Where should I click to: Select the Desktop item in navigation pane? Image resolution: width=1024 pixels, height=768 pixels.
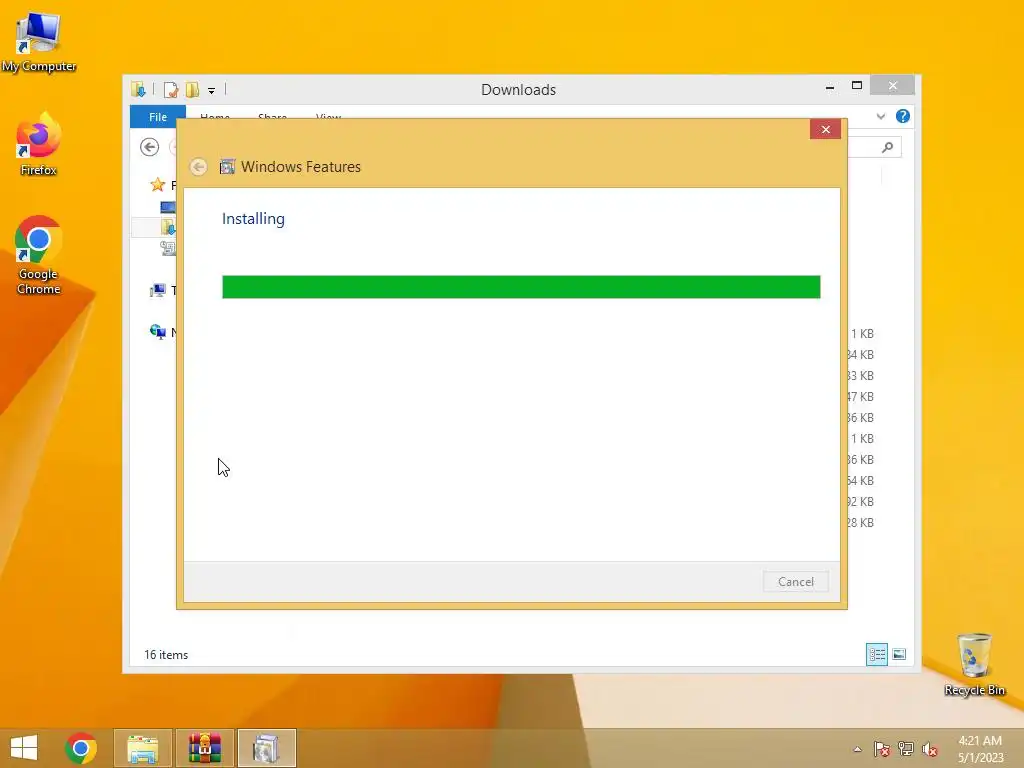(168, 207)
